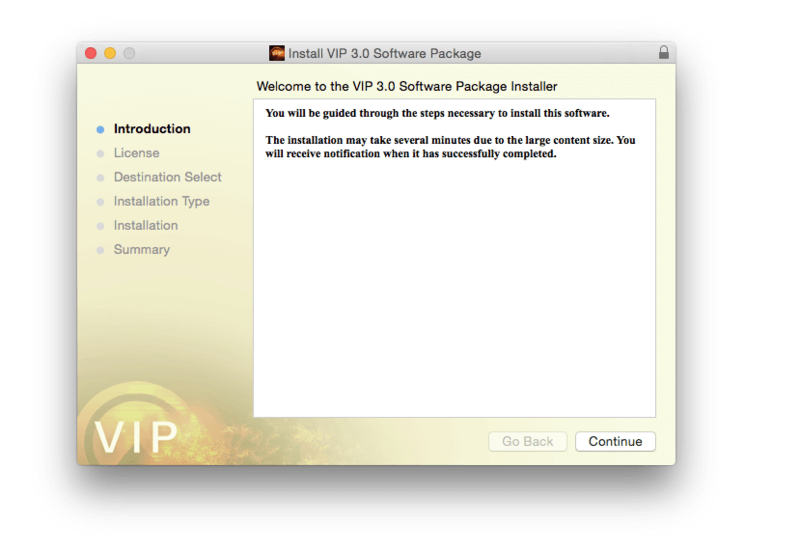Click the disabled Go Back button

click(528, 441)
